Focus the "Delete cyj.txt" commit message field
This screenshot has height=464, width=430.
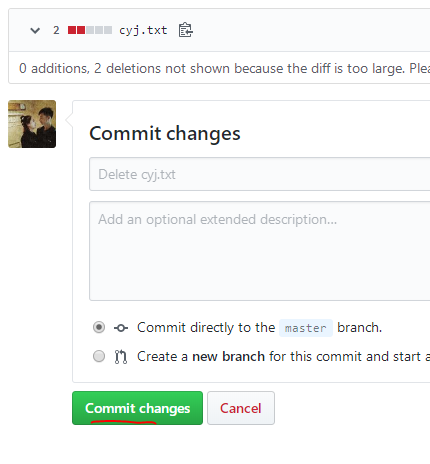[x=259, y=174]
